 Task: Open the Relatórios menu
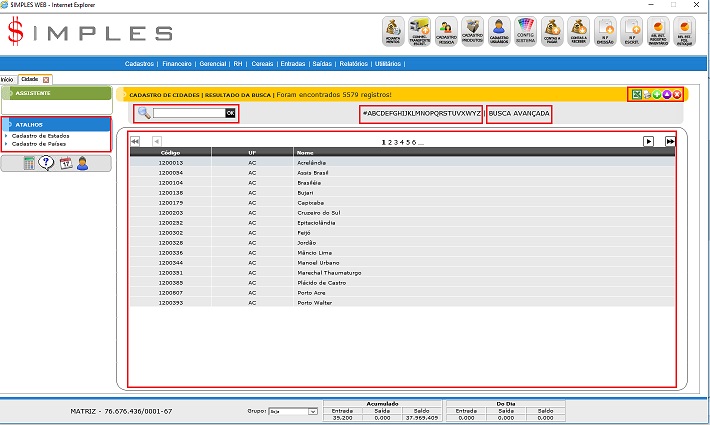tap(353, 63)
